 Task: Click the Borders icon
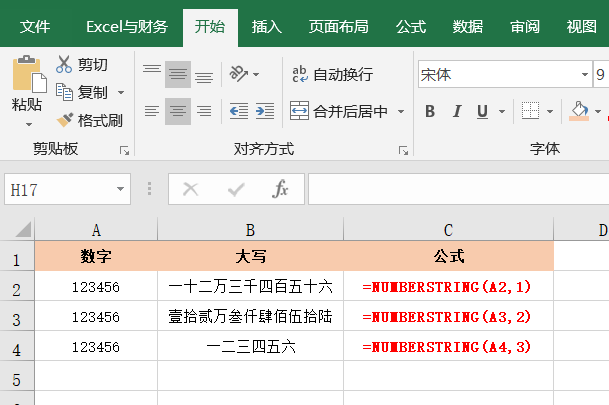[x=530, y=111]
